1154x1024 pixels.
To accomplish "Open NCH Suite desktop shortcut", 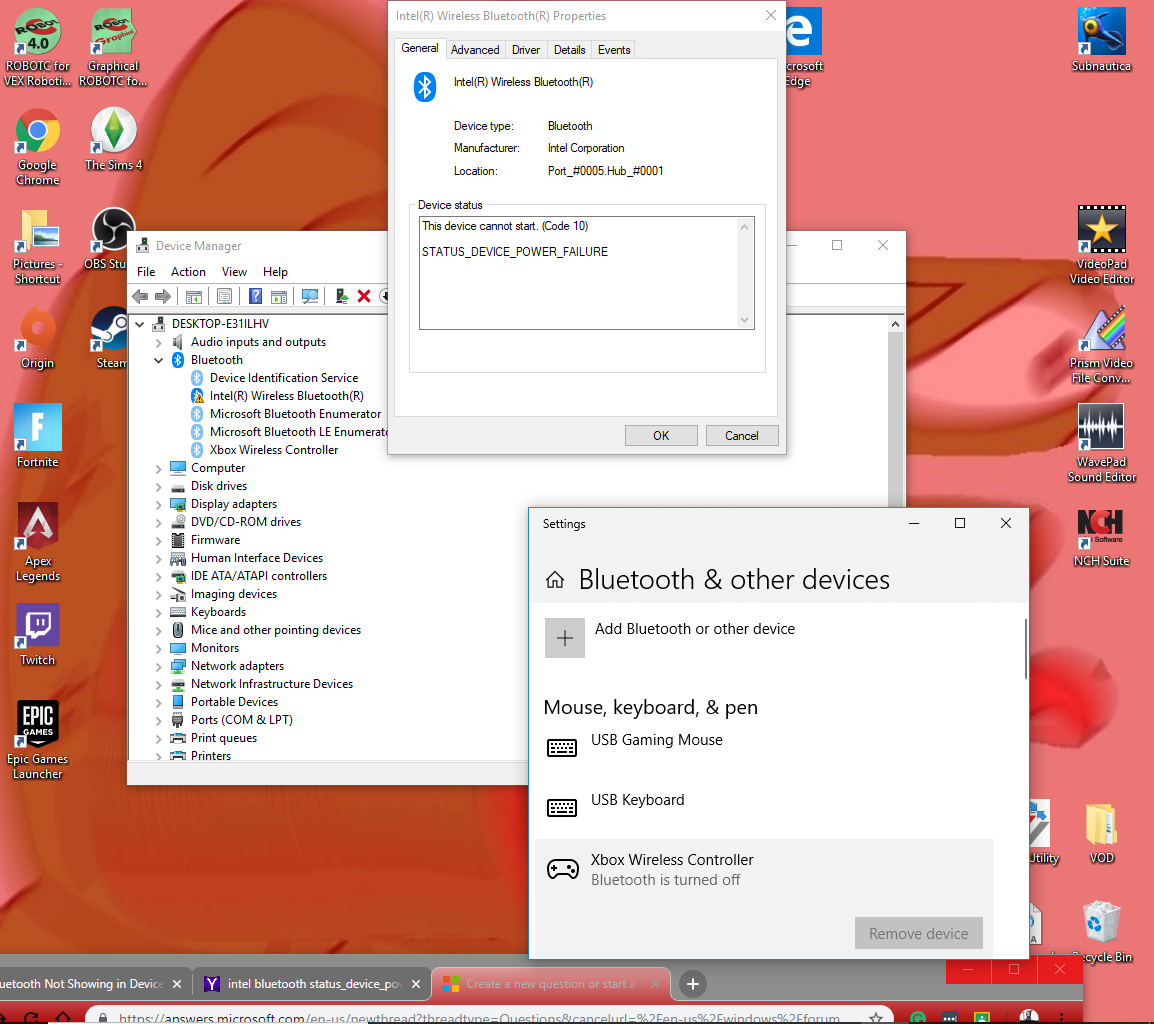I will [1101, 537].
